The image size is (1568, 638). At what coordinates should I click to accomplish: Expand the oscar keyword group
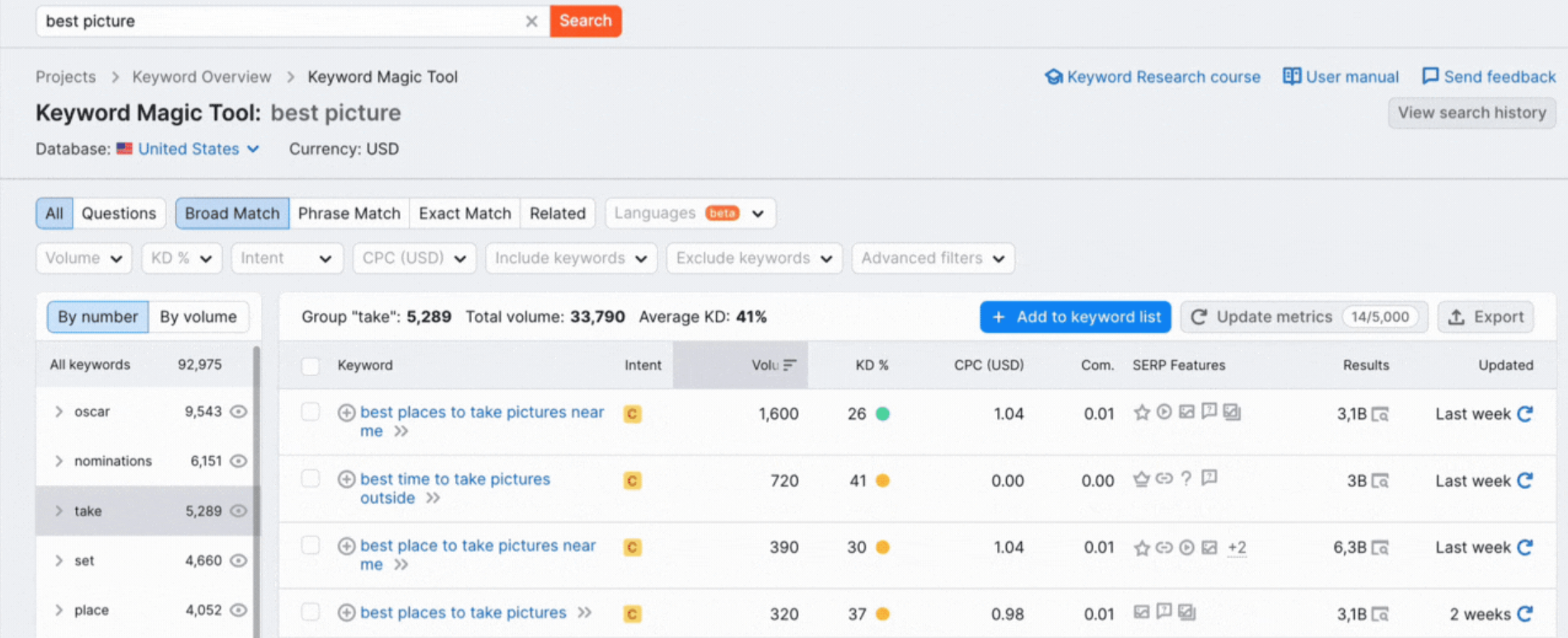[59, 412]
